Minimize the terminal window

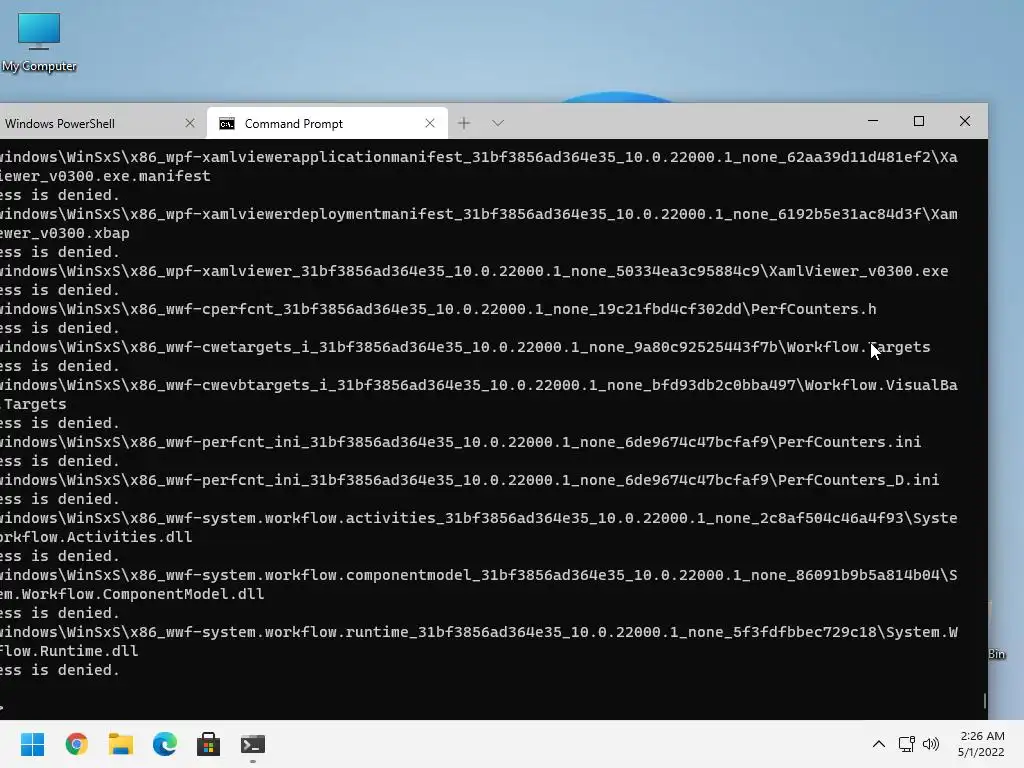point(873,121)
